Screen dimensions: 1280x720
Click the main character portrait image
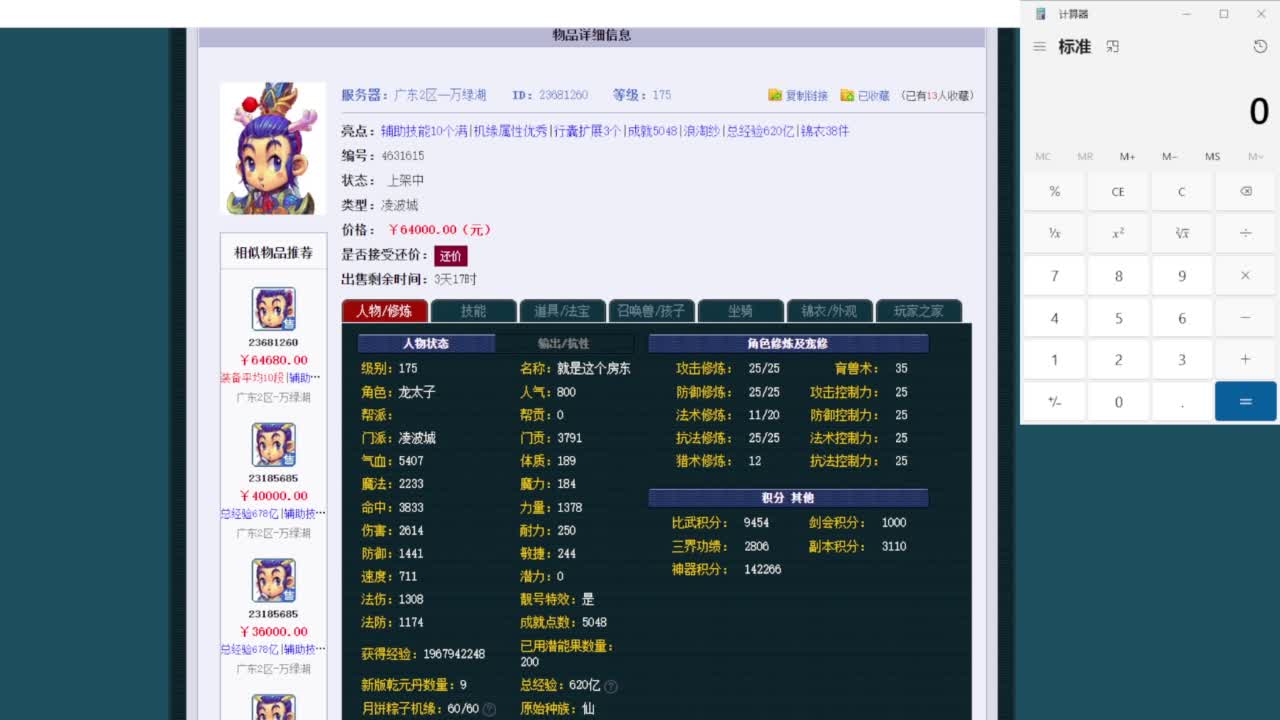273,148
